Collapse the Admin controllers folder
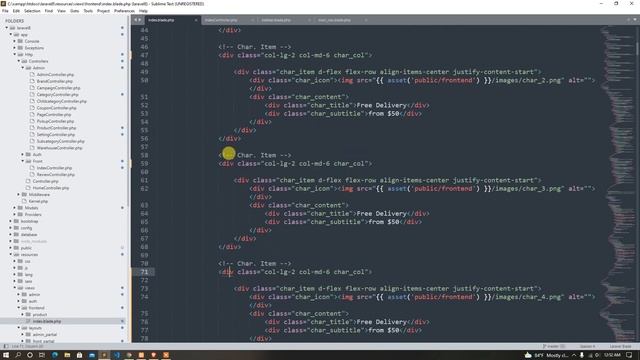Image resolution: width=640 pixels, height=360 pixels. click(23, 68)
